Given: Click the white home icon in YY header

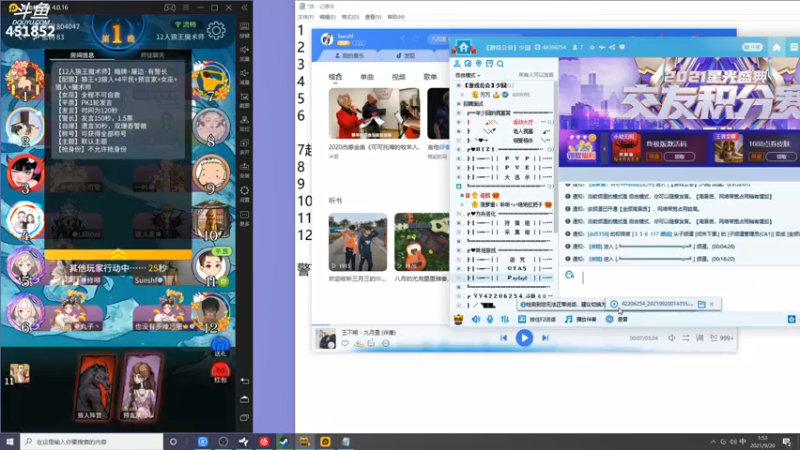Looking at the screenshot, I should tap(776, 47).
